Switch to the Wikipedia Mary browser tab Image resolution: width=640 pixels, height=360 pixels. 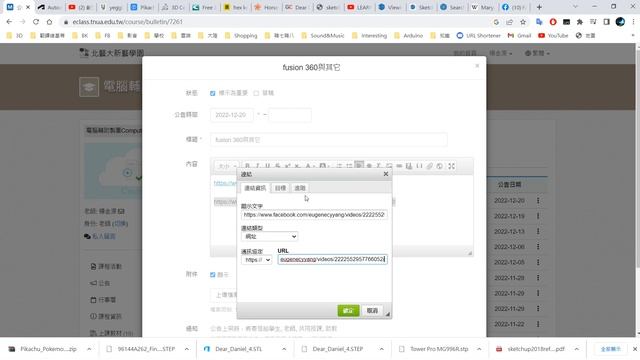click(x=483, y=7)
